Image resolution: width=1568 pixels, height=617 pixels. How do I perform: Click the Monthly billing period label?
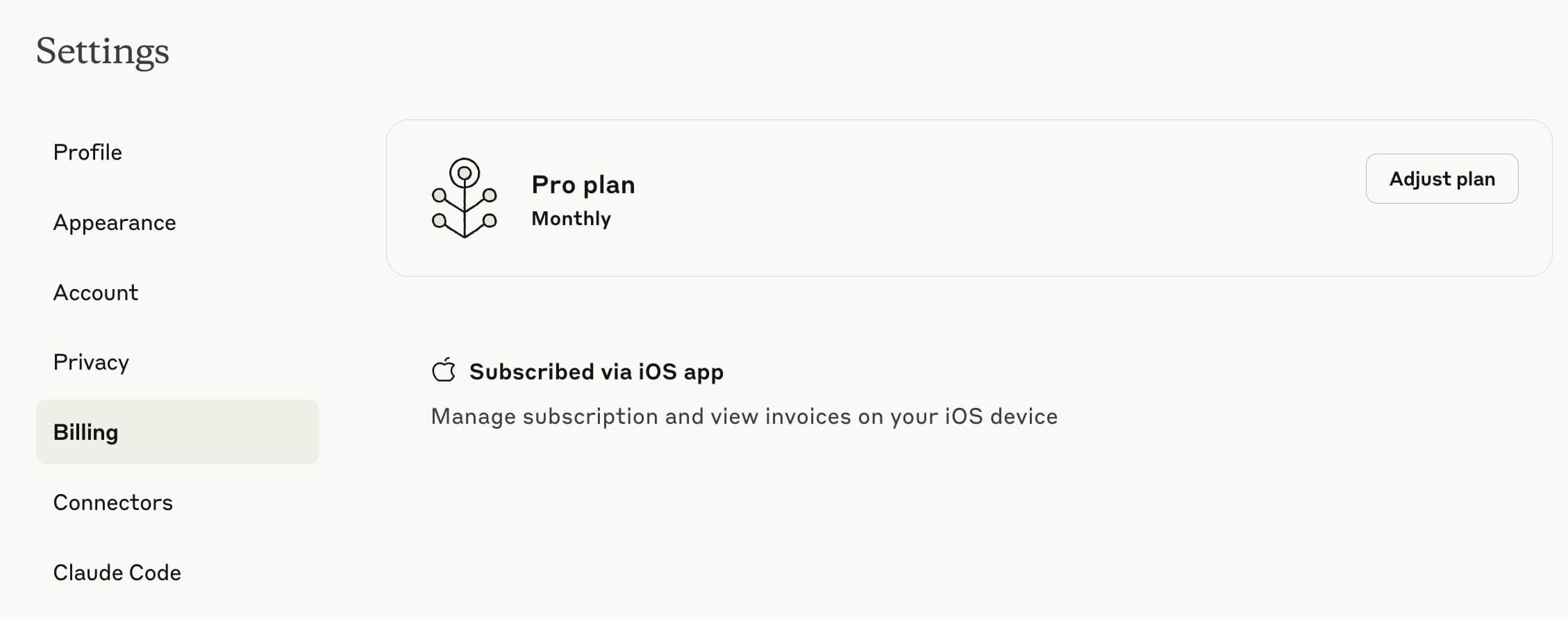pyautogui.click(x=571, y=218)
